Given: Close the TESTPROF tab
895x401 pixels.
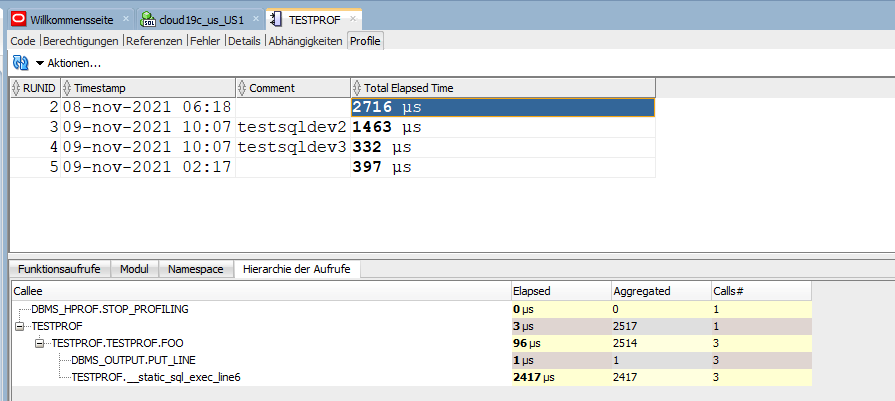Looking at the screenshot, I should 353,19.
